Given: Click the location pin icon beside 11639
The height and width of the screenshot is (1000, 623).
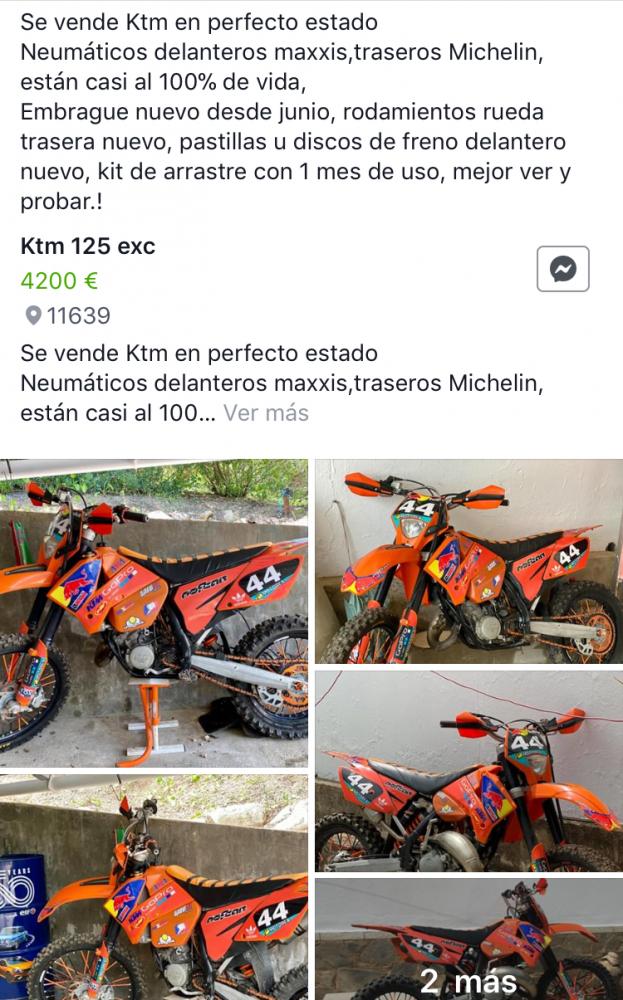Looking at the screenshot, I should [33, 316].
